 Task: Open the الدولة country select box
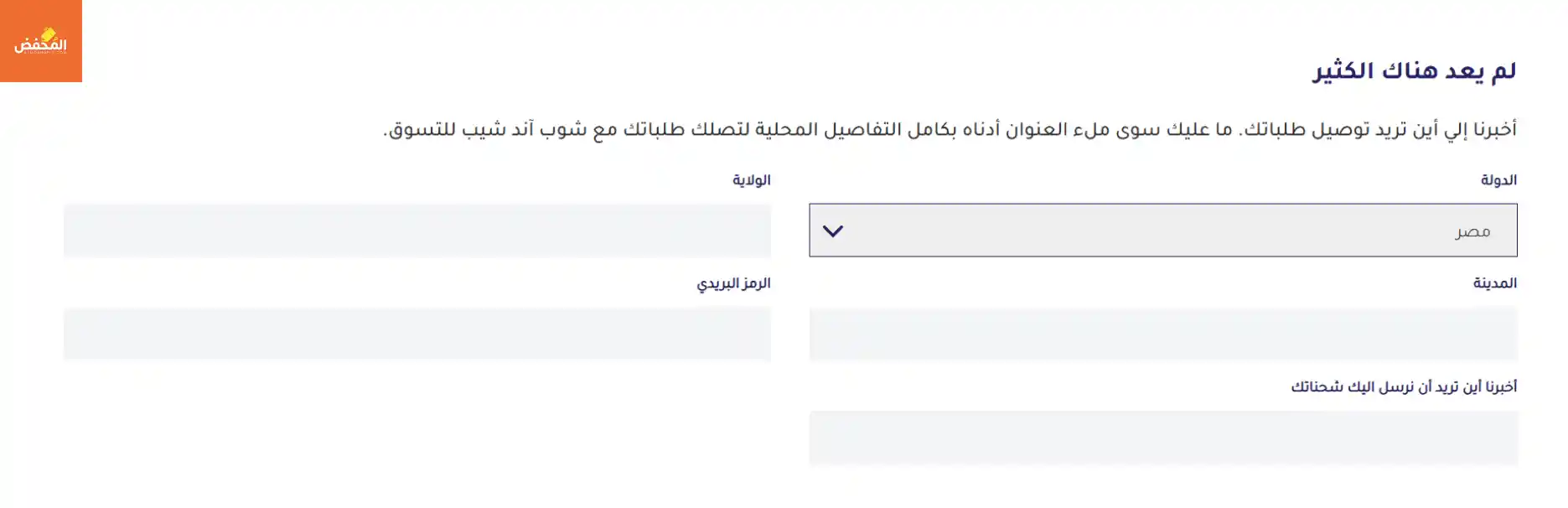pos(1162,231)
